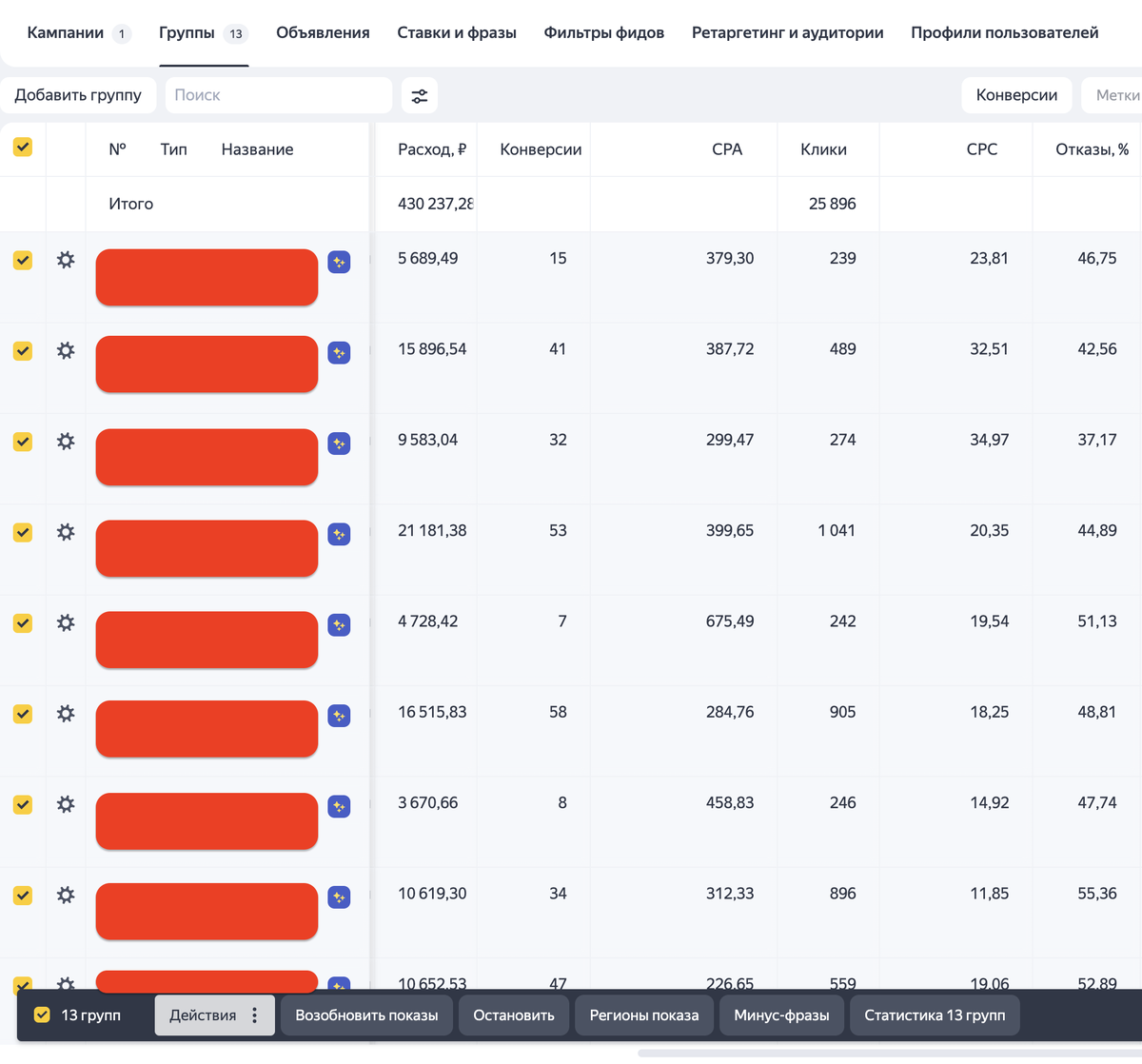This screenshot has height=1064, width=1142.
Task: Open gear settings for the 21 181,38 row
Action: click(x=66, y=532)
